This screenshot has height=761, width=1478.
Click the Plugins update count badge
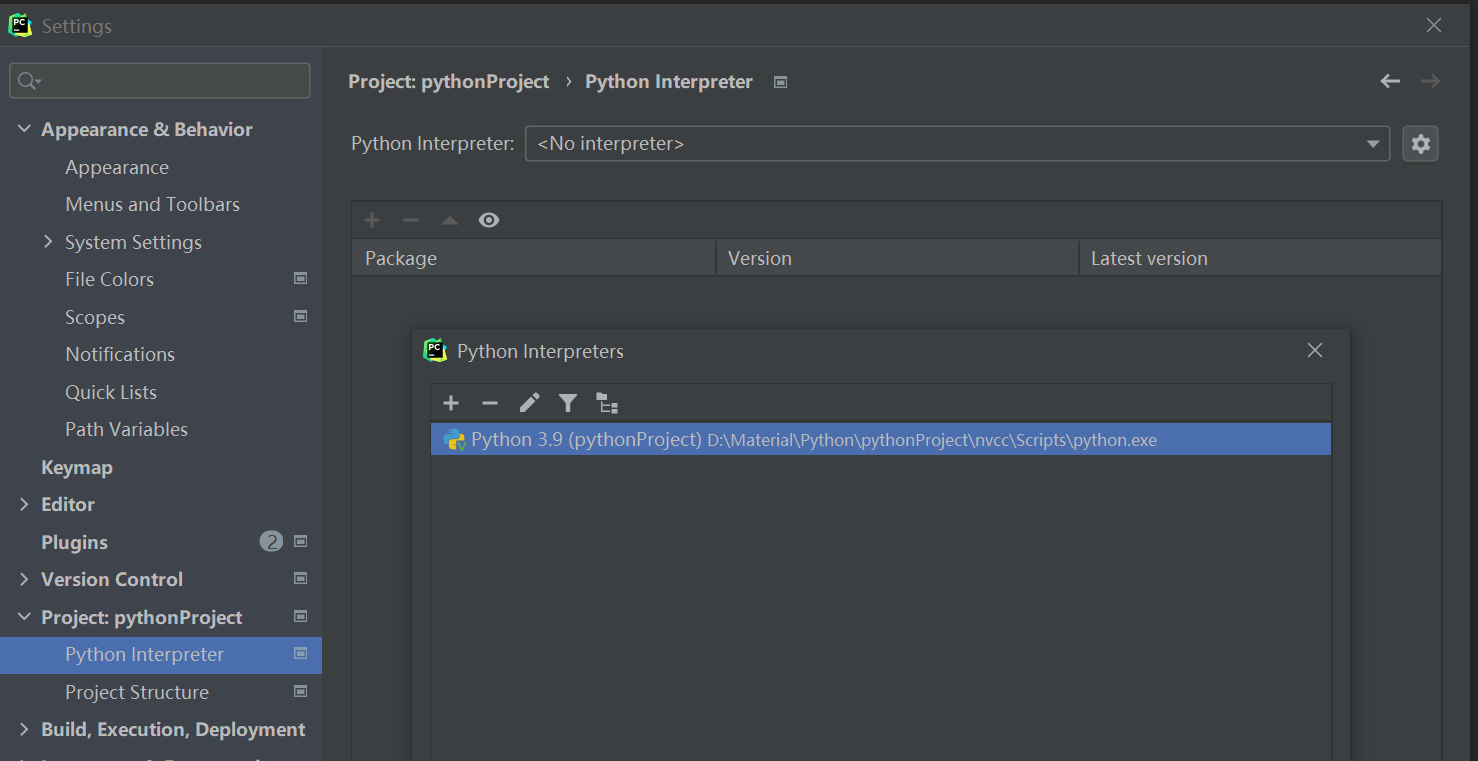tap(271, 541)
